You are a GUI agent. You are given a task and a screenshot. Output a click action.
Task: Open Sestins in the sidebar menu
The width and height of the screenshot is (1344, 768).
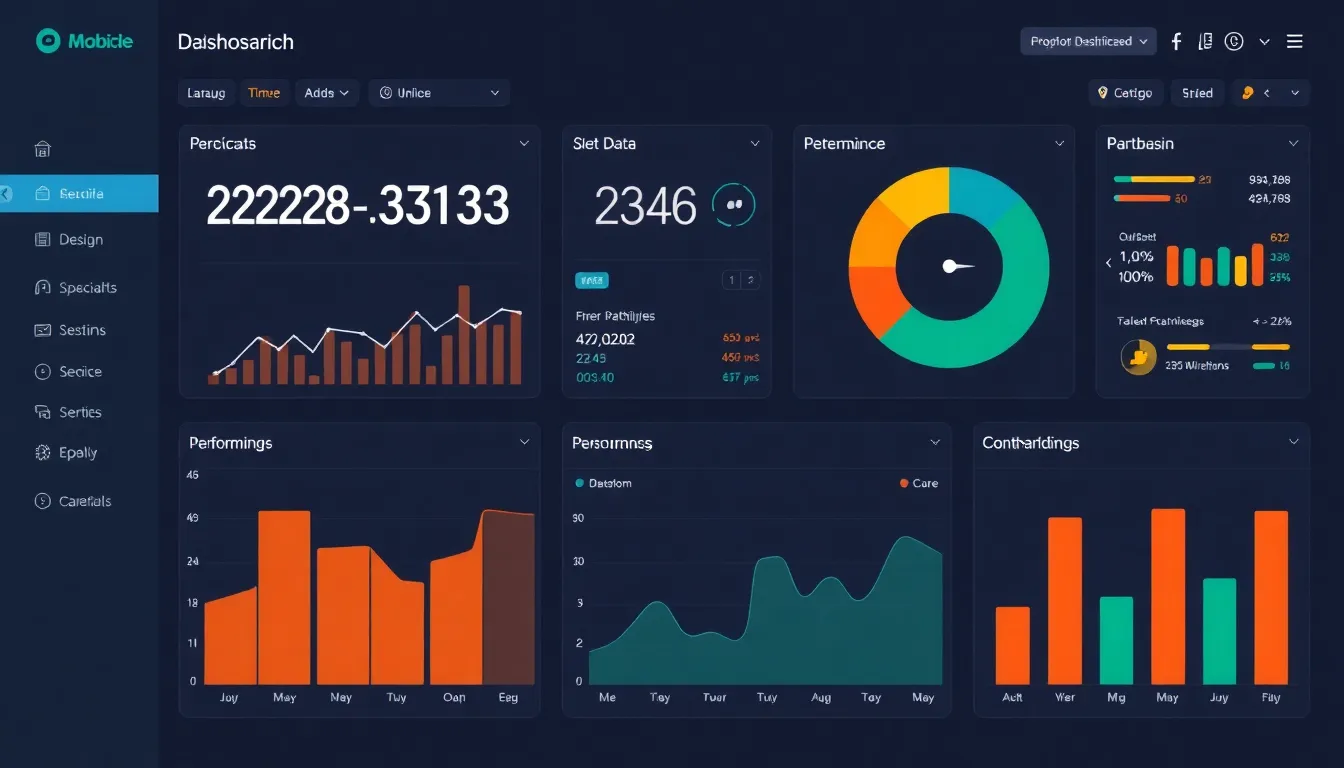point(81,330)
